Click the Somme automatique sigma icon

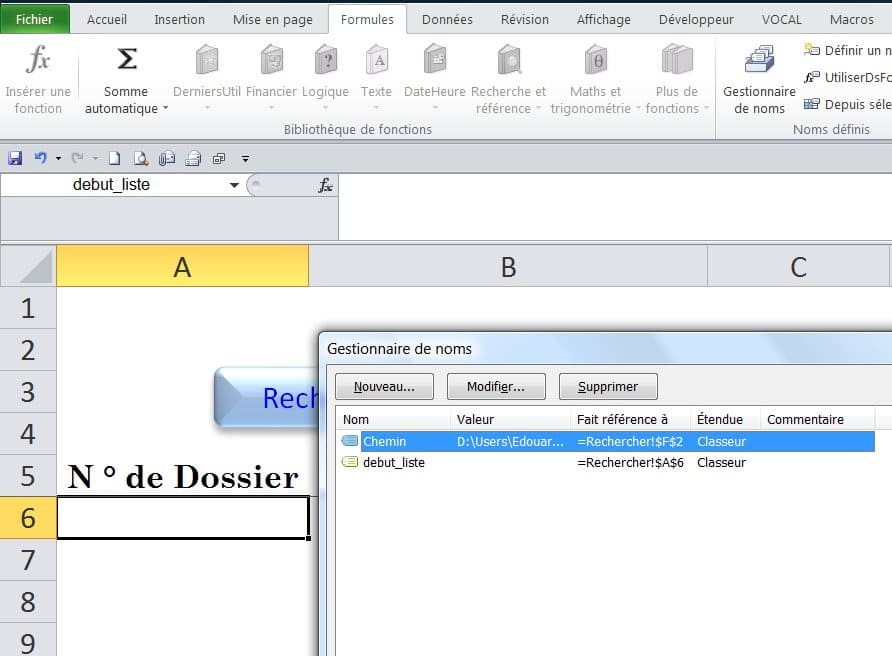coord(127,60)
